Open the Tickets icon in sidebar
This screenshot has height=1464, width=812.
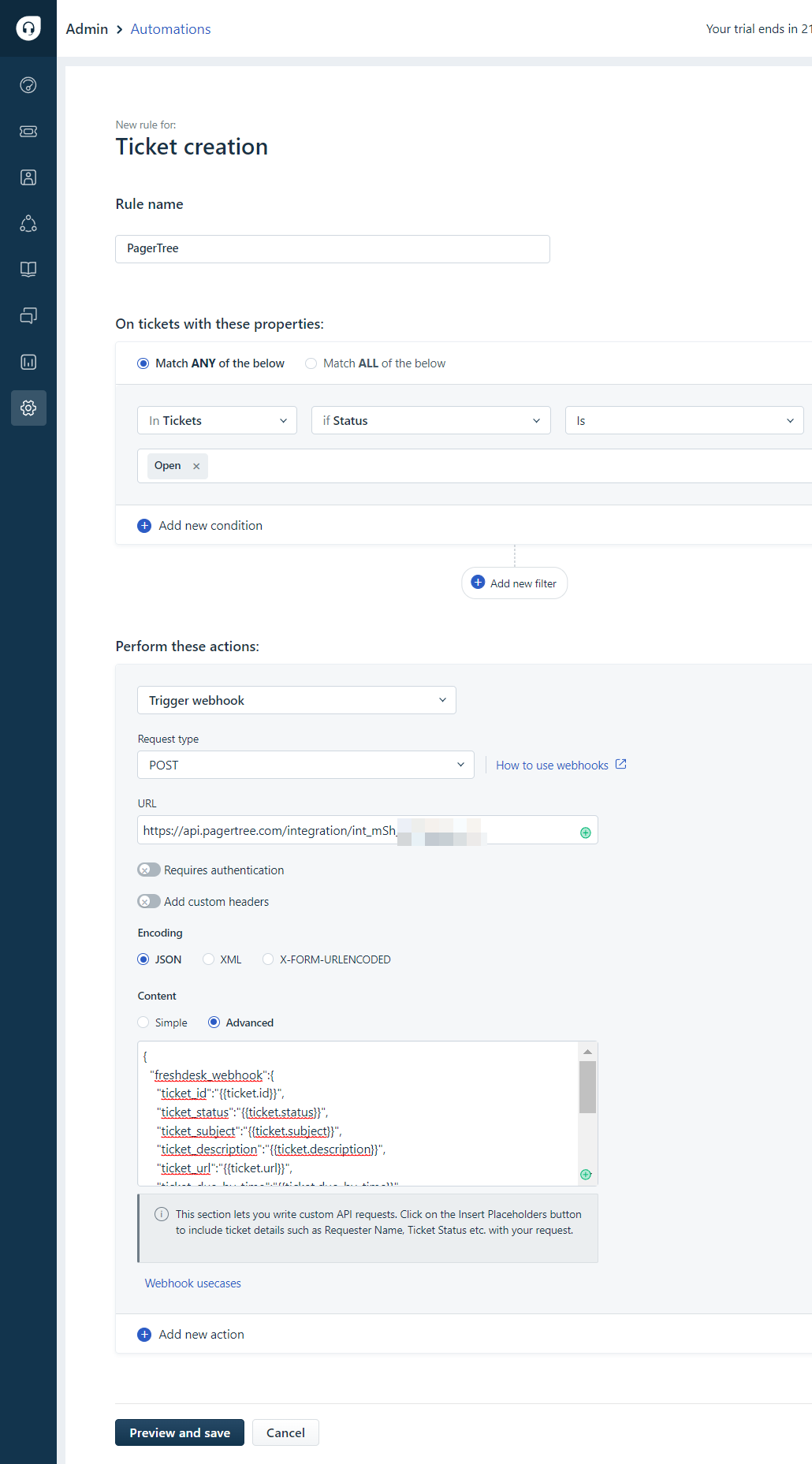28,132
